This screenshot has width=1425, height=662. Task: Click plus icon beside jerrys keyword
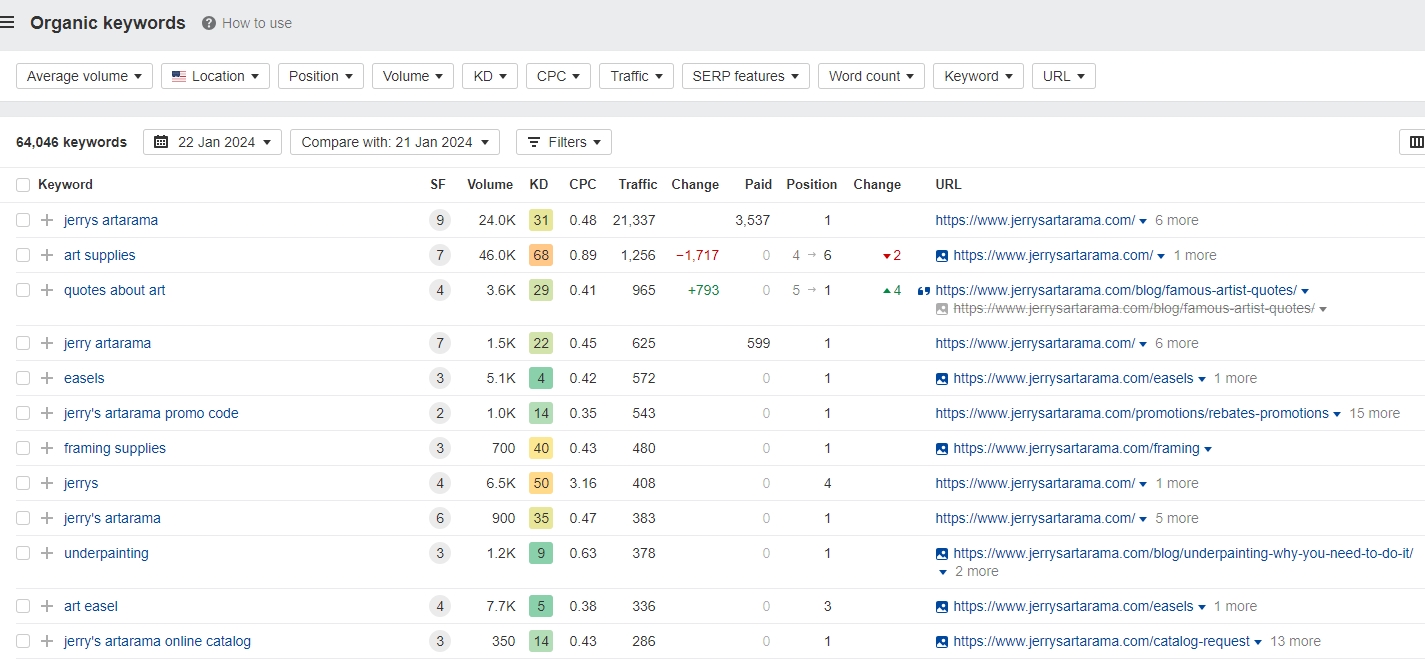click(x=47, y=483)
